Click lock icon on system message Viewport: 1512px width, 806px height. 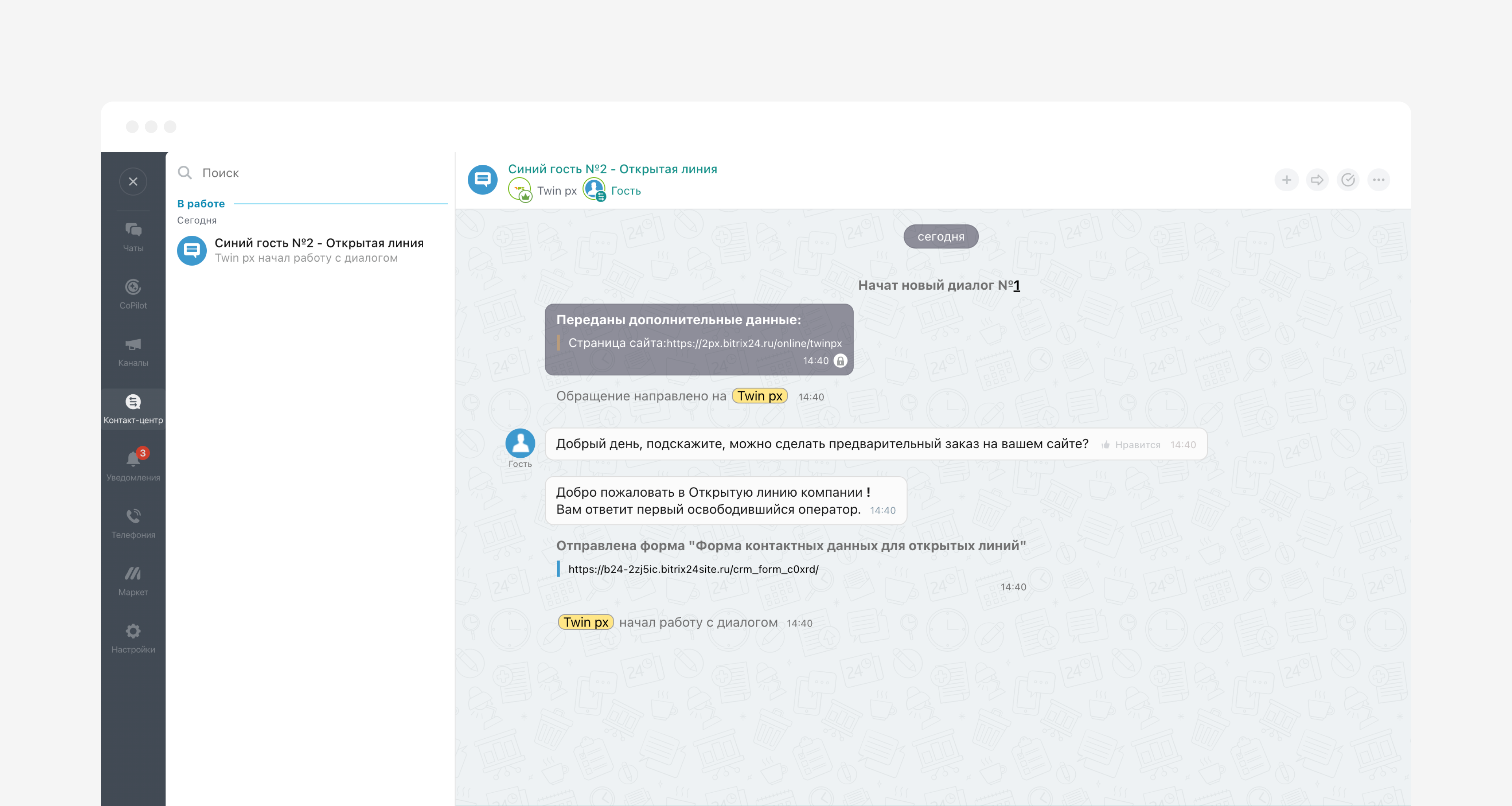pos(841,361)
